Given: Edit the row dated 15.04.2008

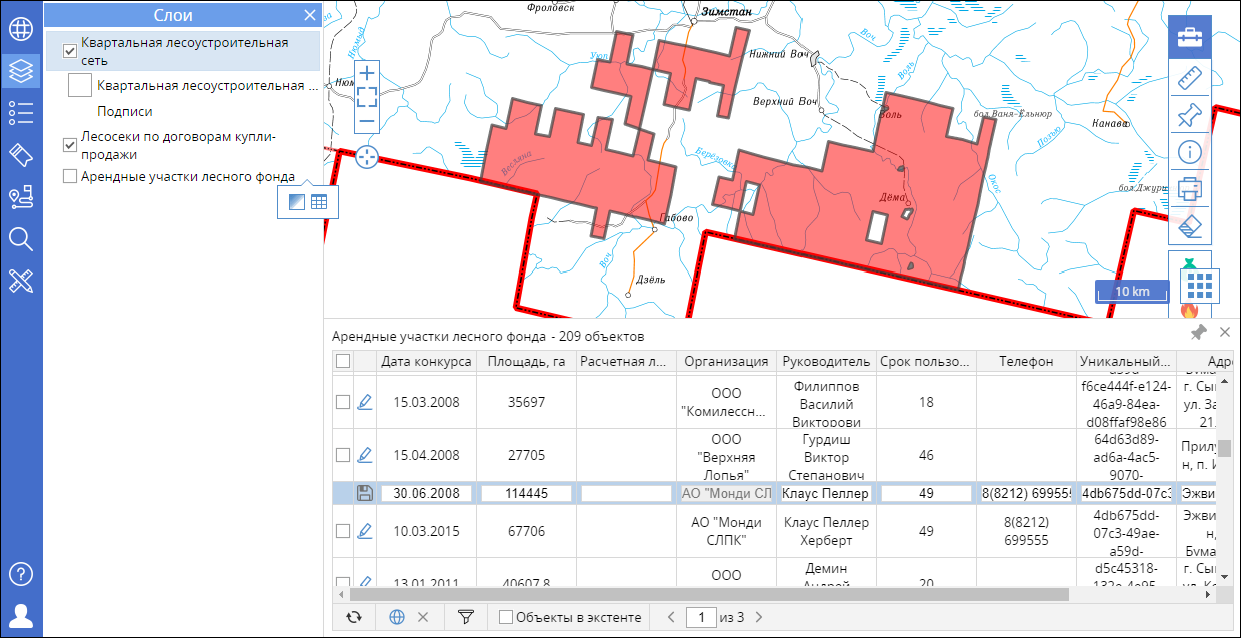Looking at the screenshot, I should tap(365, 455).
